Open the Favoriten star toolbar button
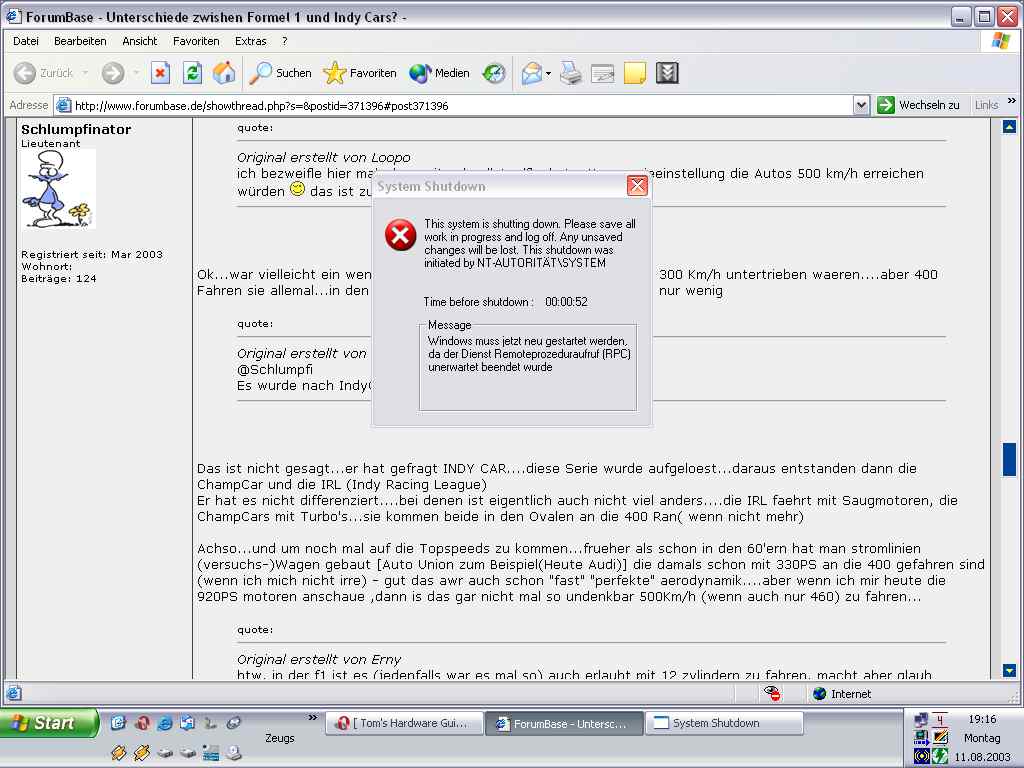Image resolution: width=1024 pixels, height=768 pixels. [360, 73]
